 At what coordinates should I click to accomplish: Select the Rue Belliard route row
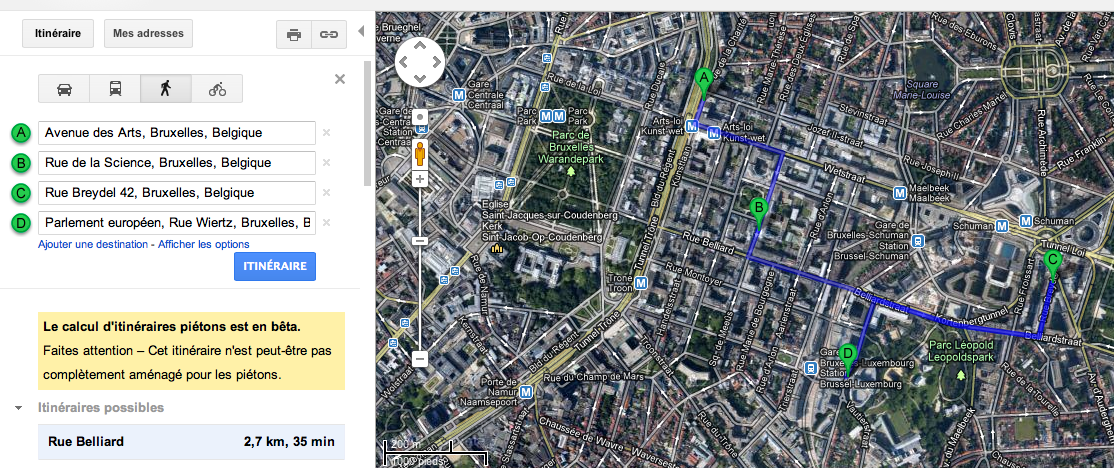[191, 442]
